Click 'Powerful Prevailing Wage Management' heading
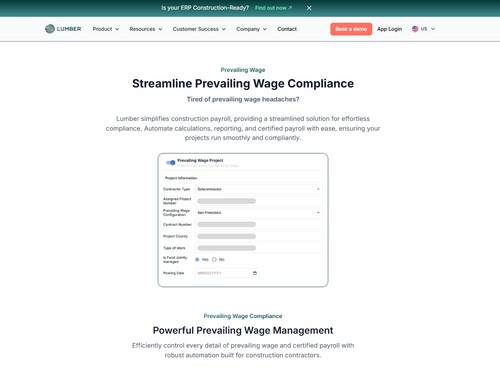The width and height of the screenshot is (500, 367). coord(243,330)
